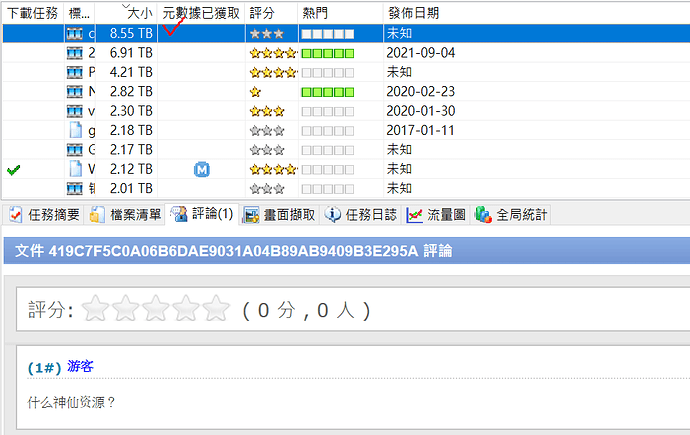Click the document icon of 2.18 TB row
690x435 pixels.
(x=74, y=130)
